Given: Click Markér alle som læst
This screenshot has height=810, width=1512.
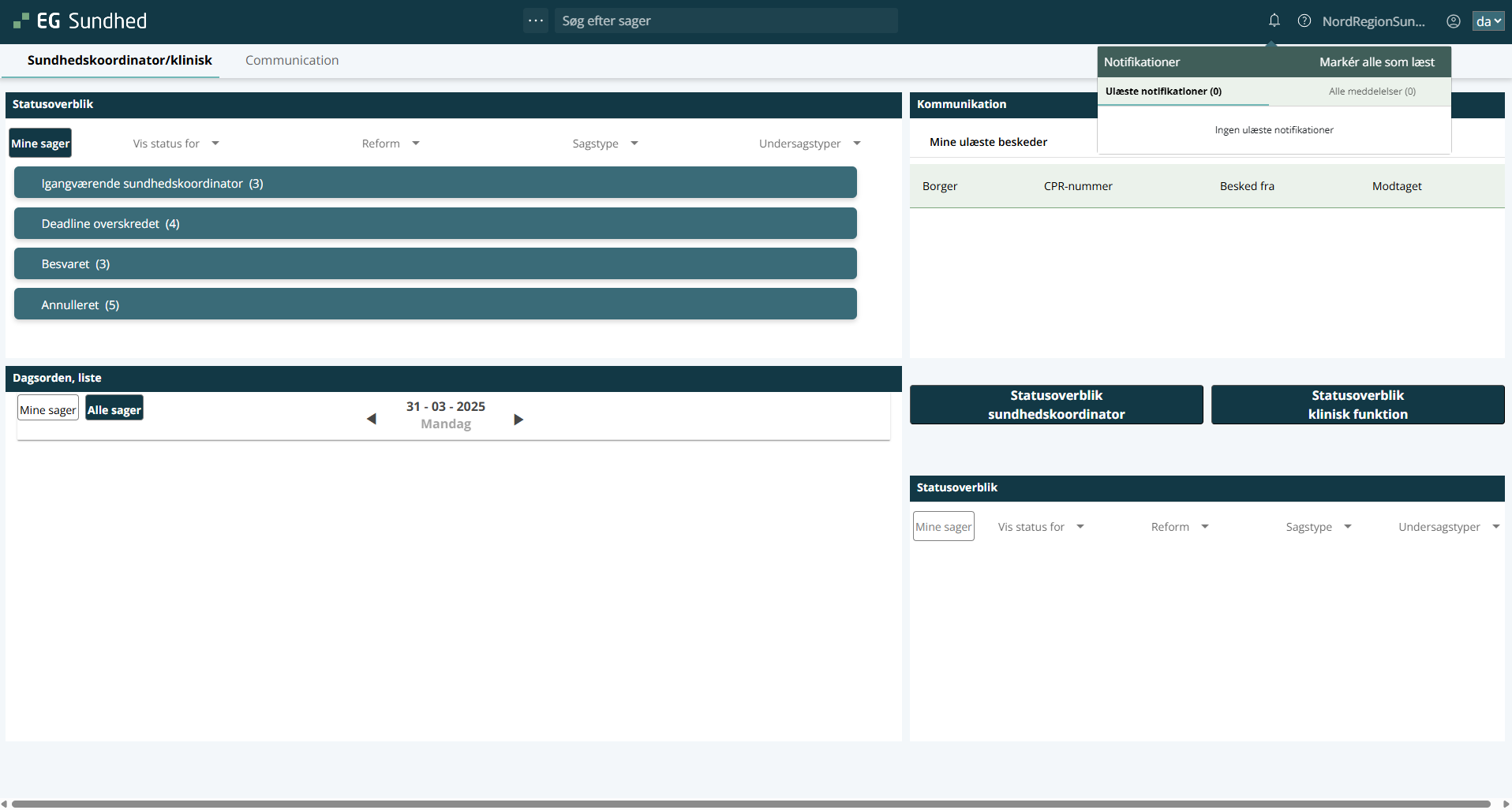Looking at the screenshot, I should 1376,62.
